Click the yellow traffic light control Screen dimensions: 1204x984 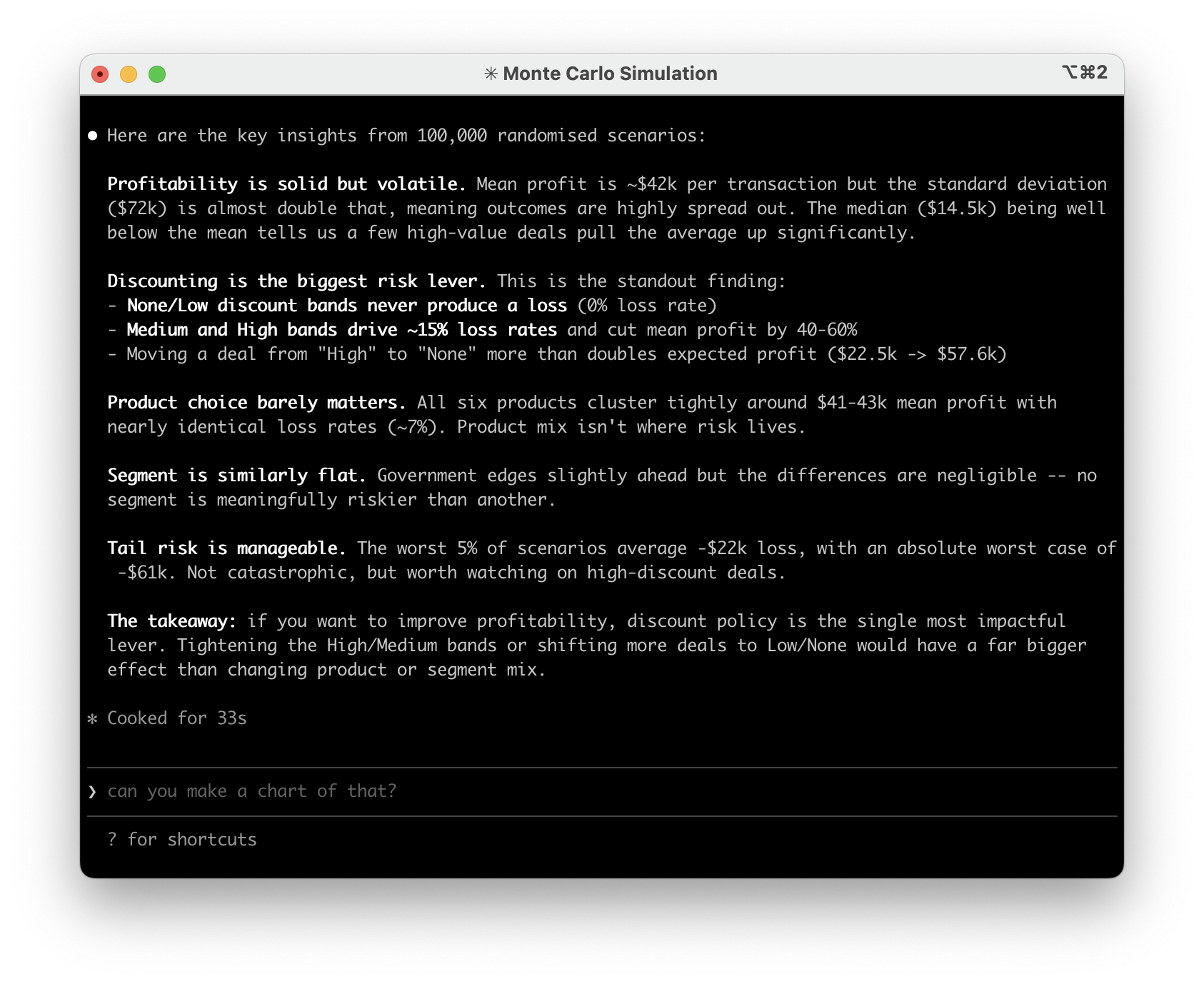click(129, 73)
